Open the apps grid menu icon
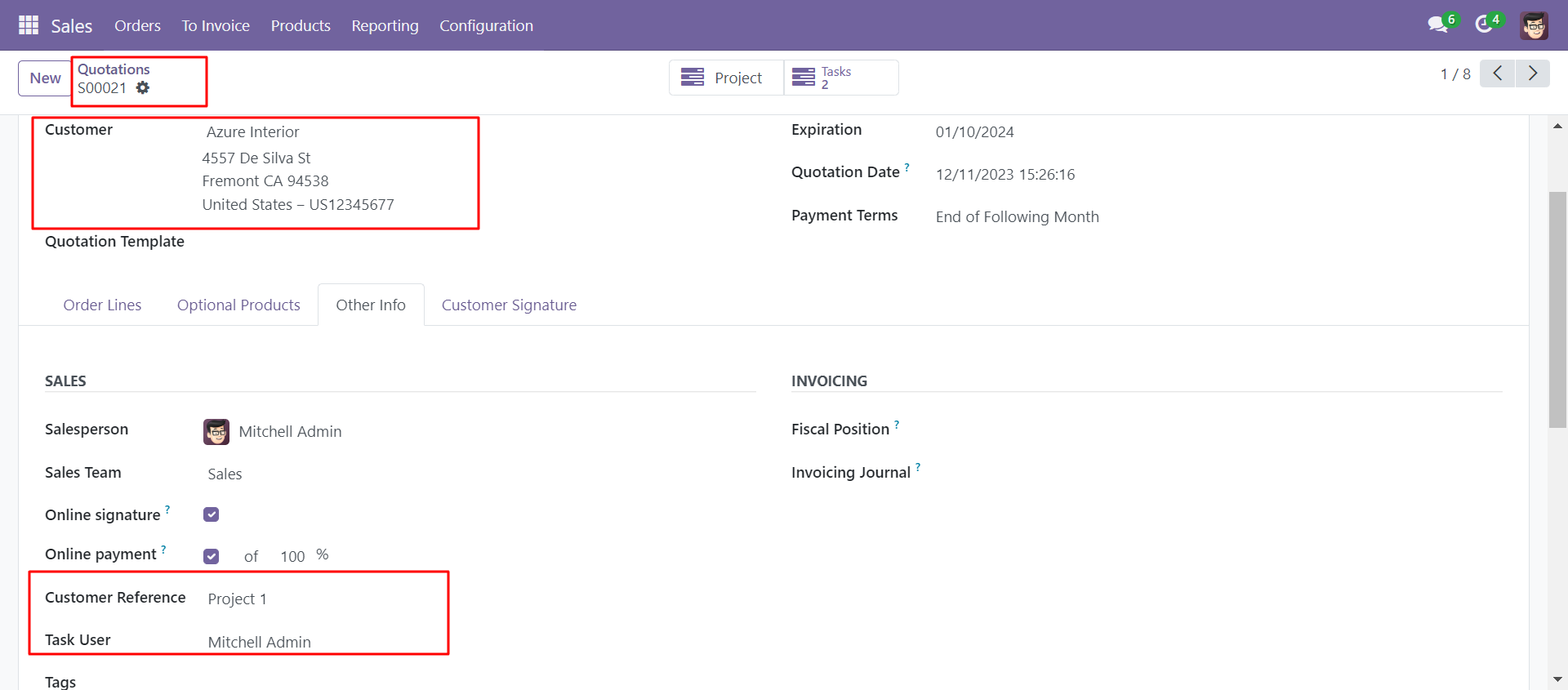1568x690 pixels. pos(29,25)
